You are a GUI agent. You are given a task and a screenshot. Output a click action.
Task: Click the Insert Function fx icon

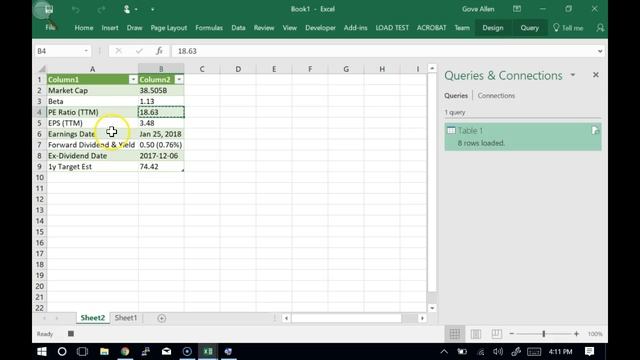pyautogui.click(x=159, y=51)
